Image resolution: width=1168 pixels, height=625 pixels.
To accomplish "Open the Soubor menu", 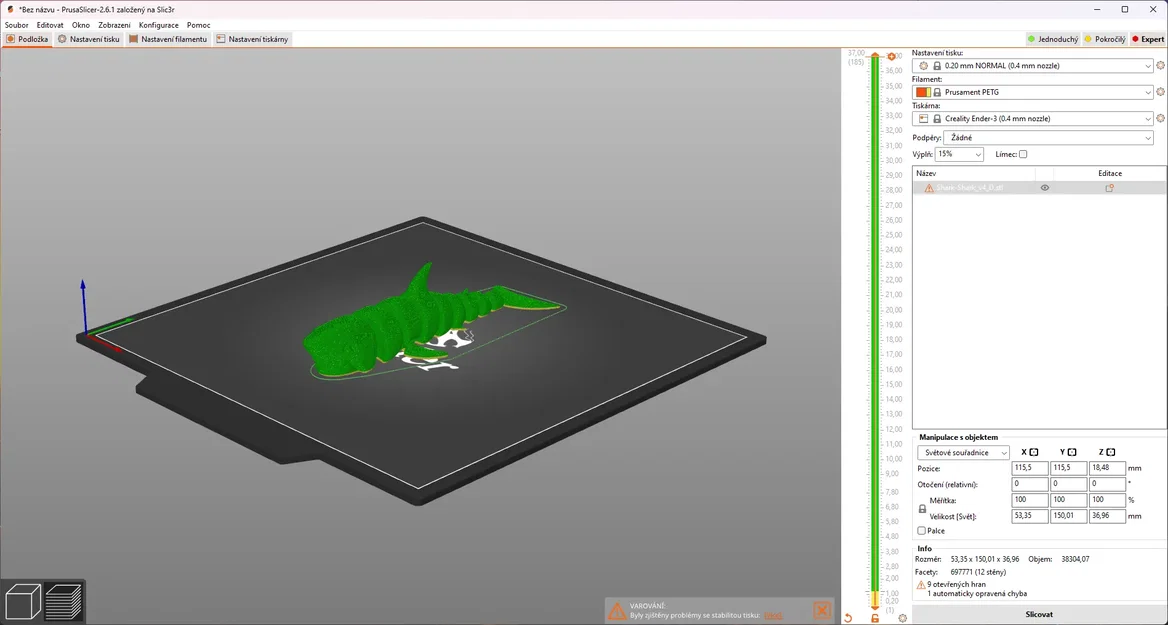I will point(16,25).
